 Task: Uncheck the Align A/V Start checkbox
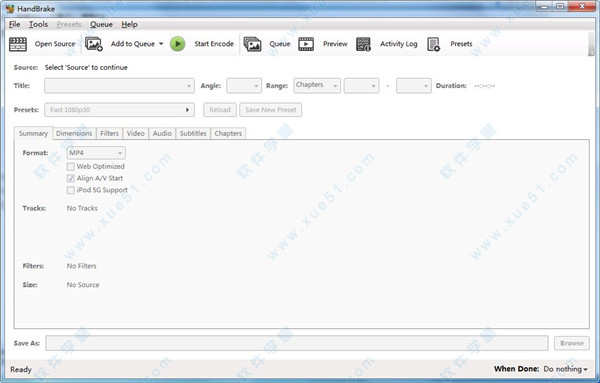[71, 178]
